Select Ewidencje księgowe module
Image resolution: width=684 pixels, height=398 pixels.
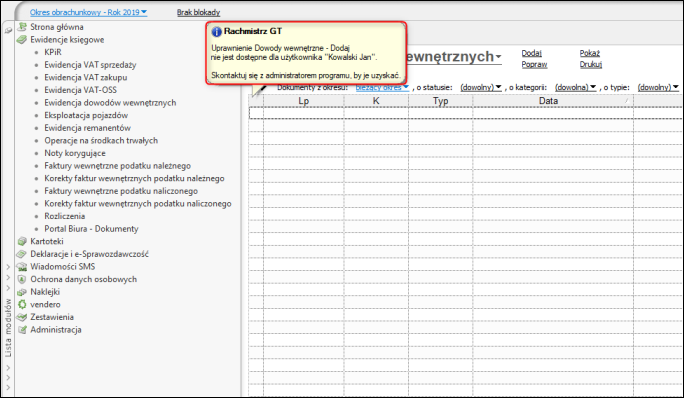[x=67, y=40]
